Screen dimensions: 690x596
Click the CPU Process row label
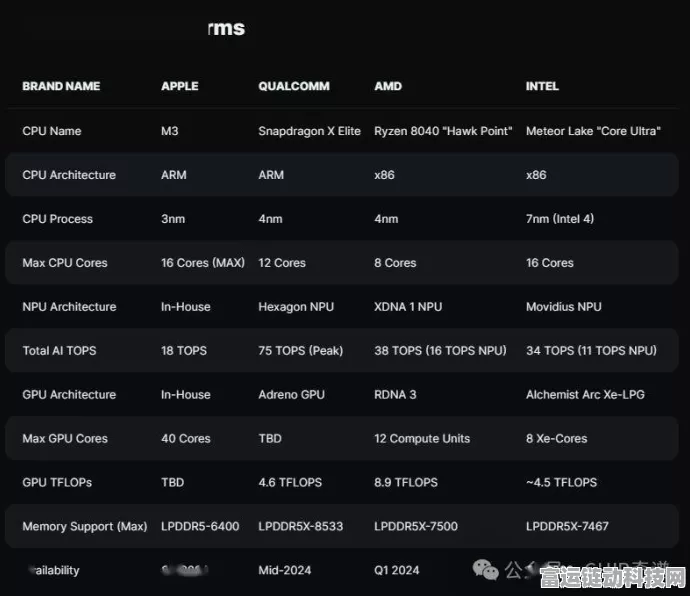(x=58, y=219)
